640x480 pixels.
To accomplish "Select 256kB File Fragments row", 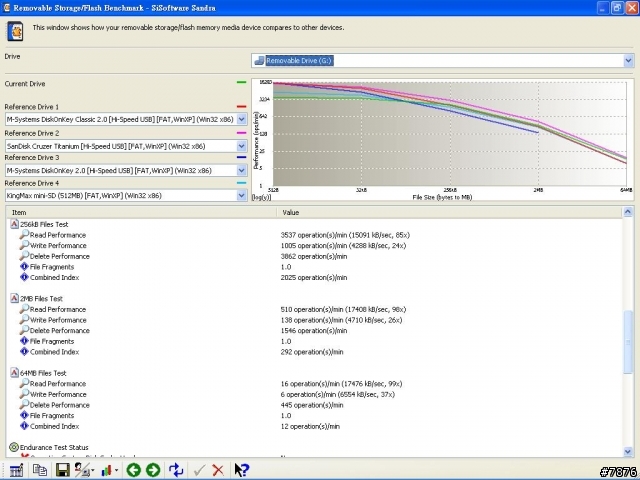I will pyautogui.click(x=314, y=267).
